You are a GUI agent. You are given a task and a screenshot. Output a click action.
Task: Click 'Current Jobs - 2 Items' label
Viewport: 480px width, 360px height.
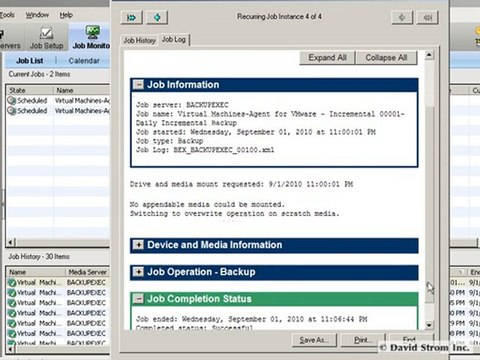[39, 74]
